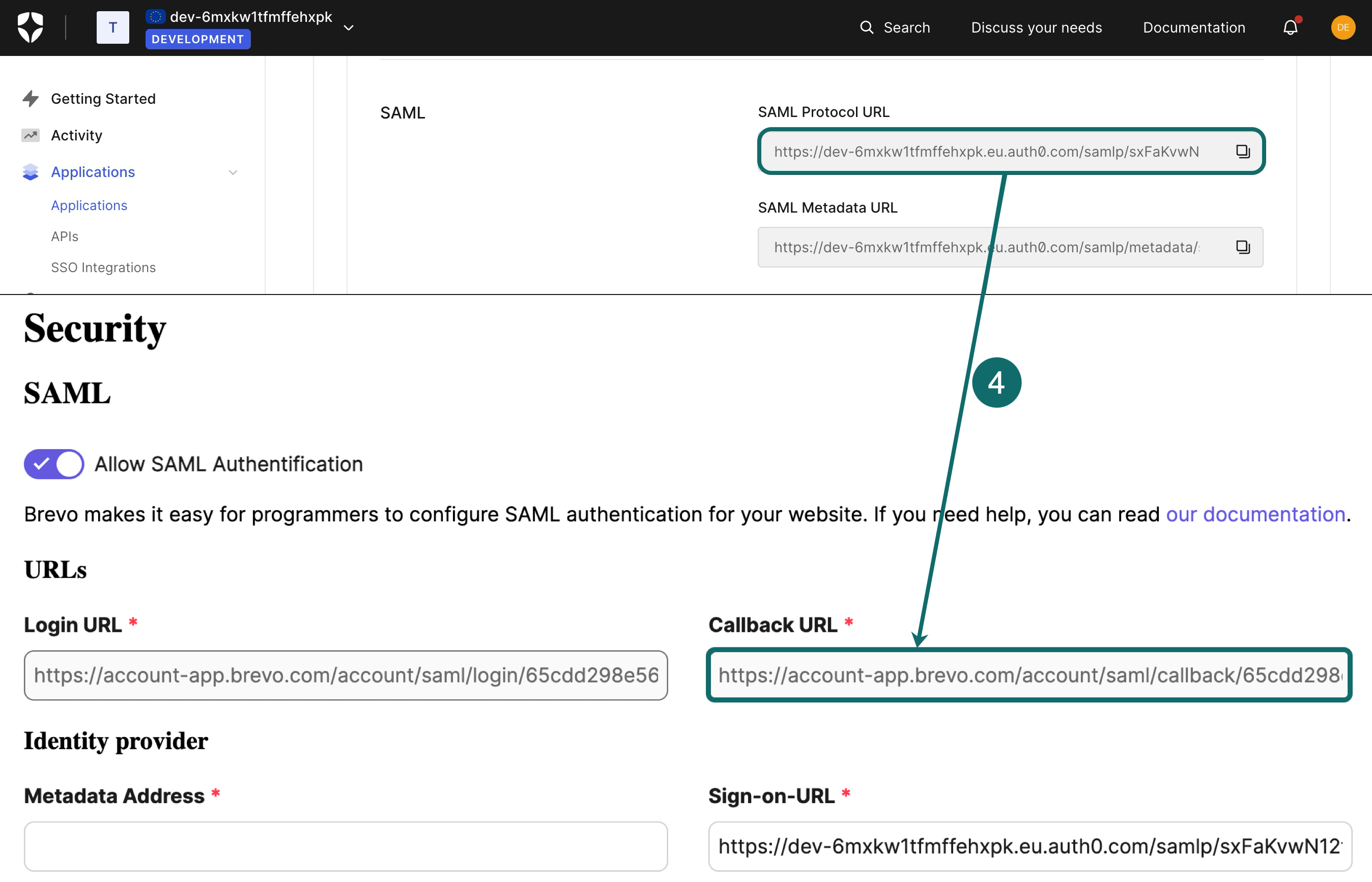
Task: Expand the tenant switcher dropdown
Action: tap(348, 27)
